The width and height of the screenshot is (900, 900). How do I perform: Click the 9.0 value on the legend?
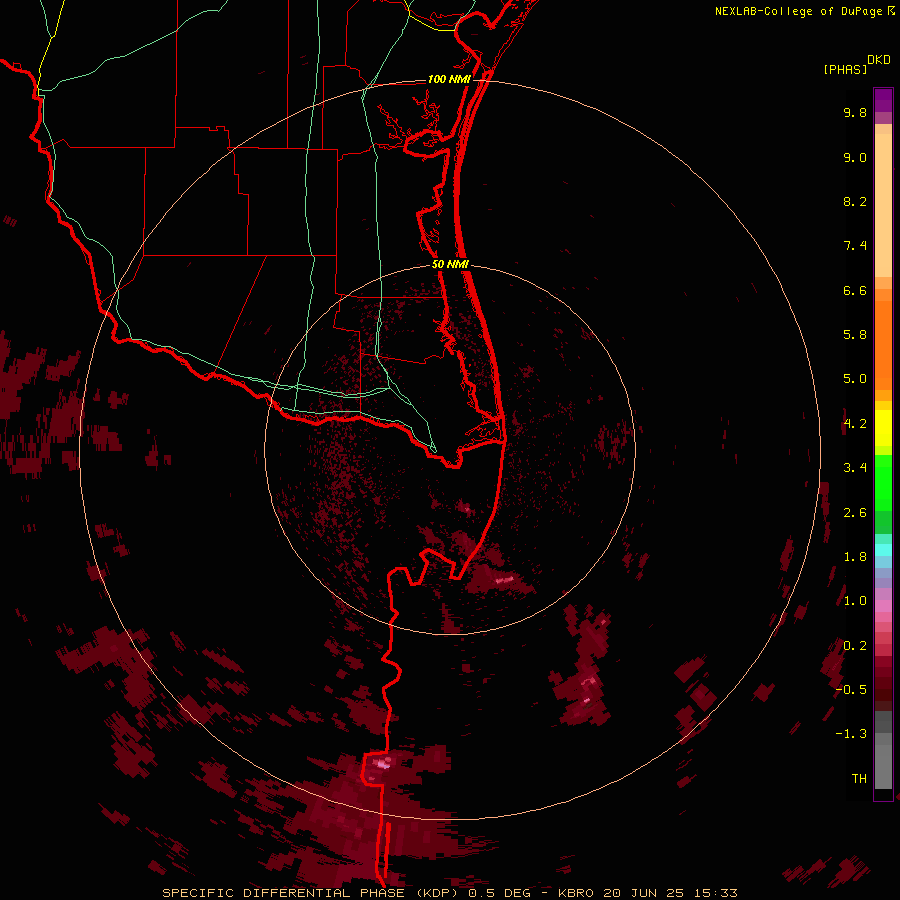point(855,157)
